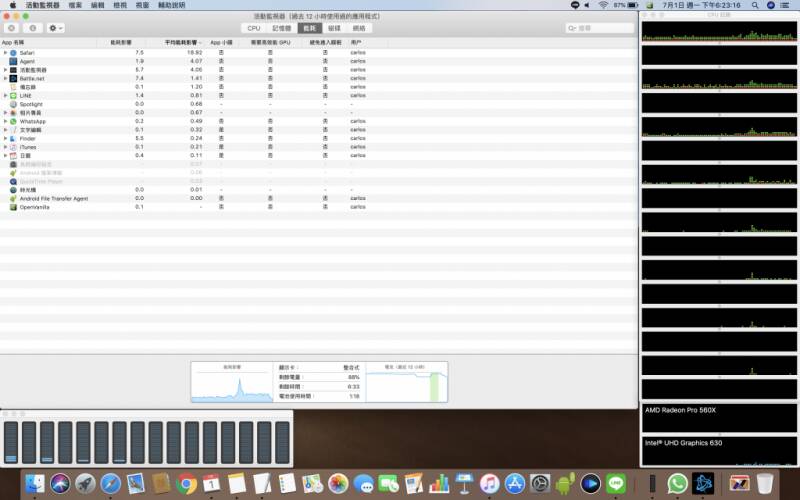Open FaceTime from the Dock

coord(389,483)
